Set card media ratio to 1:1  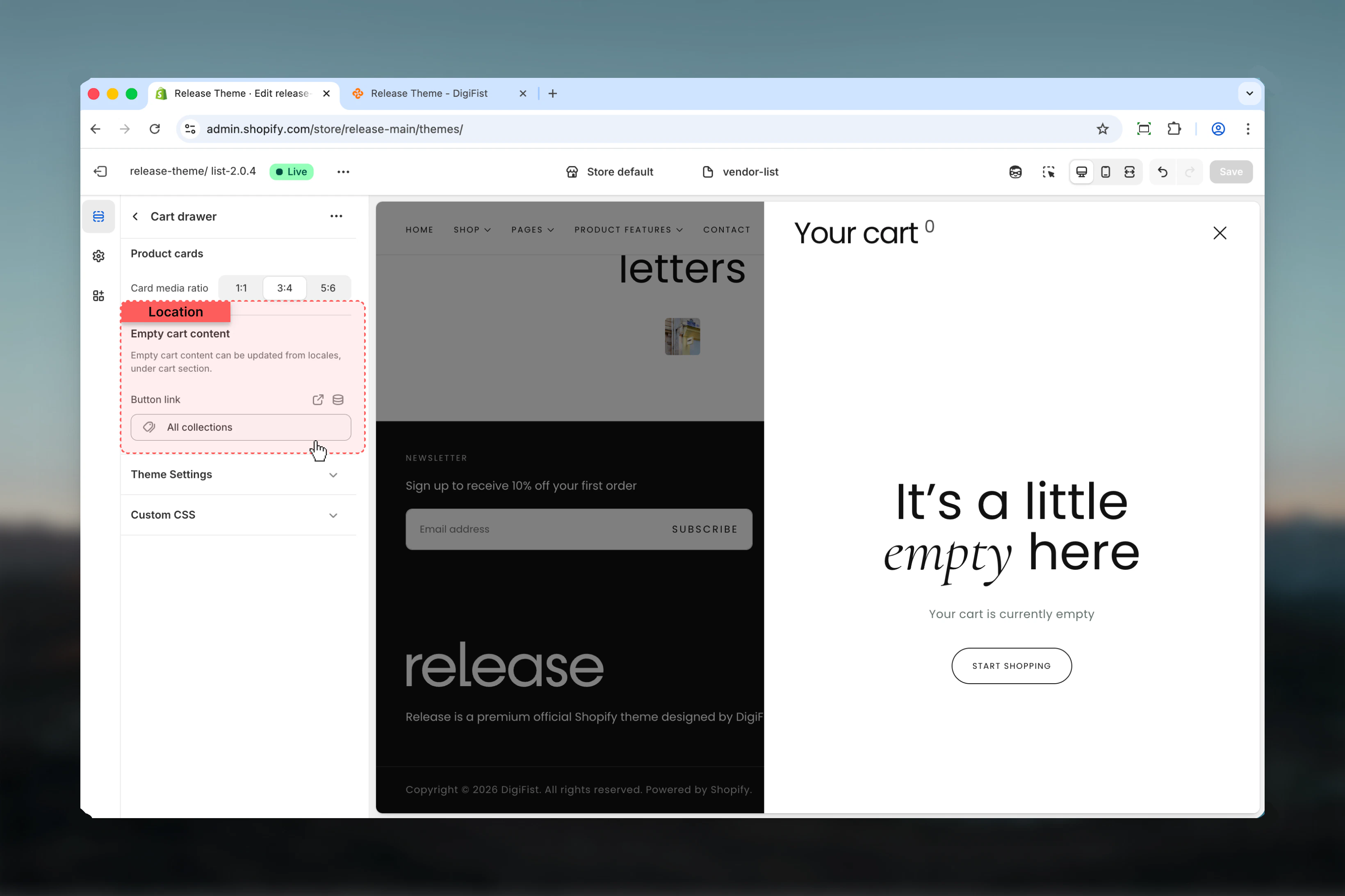[241, 288]
